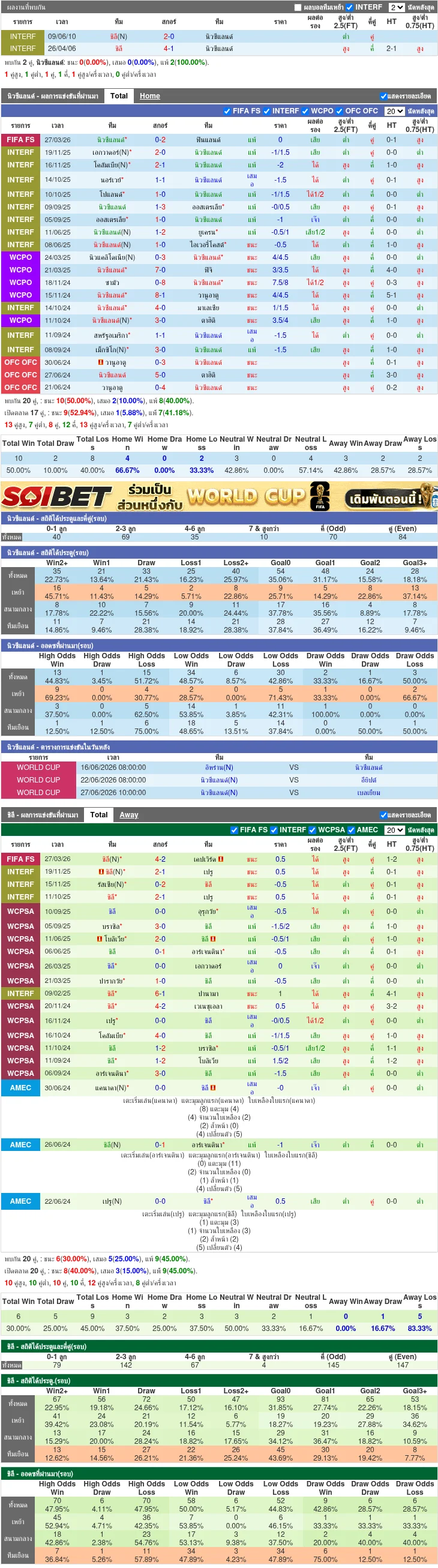This screenshot has height=1568, width=438.
Task: Click red card icon beside วานูอาตู on 30/06/24
Action: (100, 362)
